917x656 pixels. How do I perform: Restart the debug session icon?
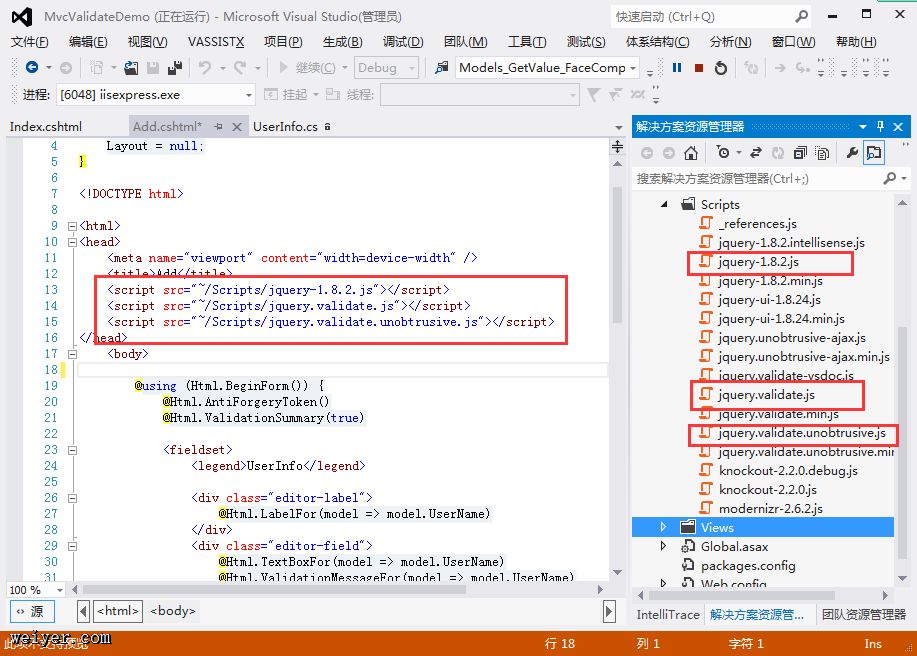click(720, 68)
